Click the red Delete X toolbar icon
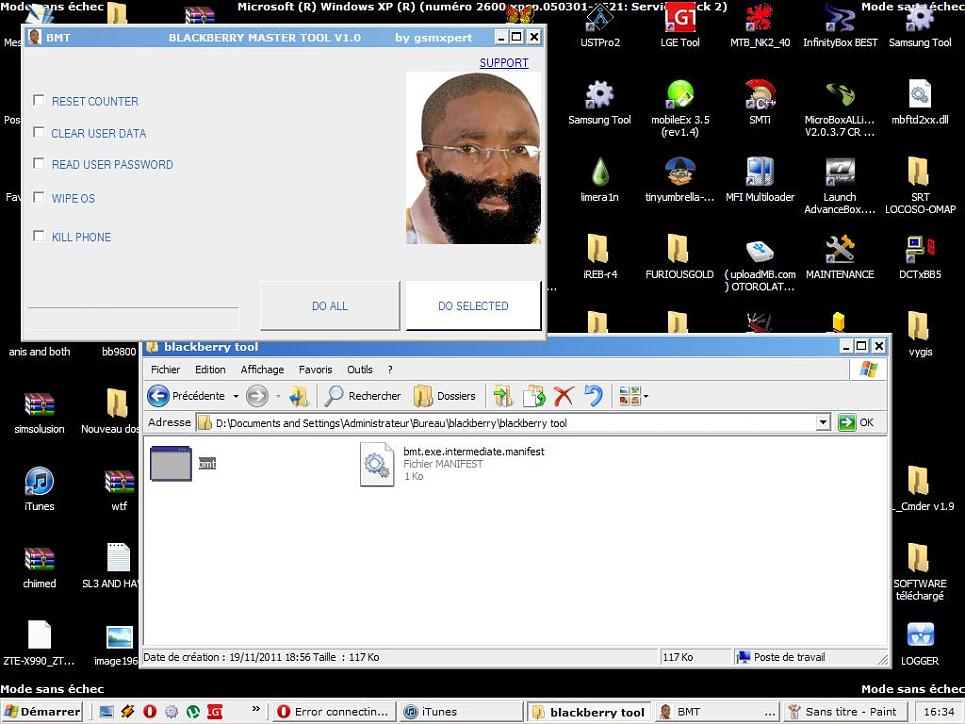Screen dimensions: 965x724 (563, 396)
